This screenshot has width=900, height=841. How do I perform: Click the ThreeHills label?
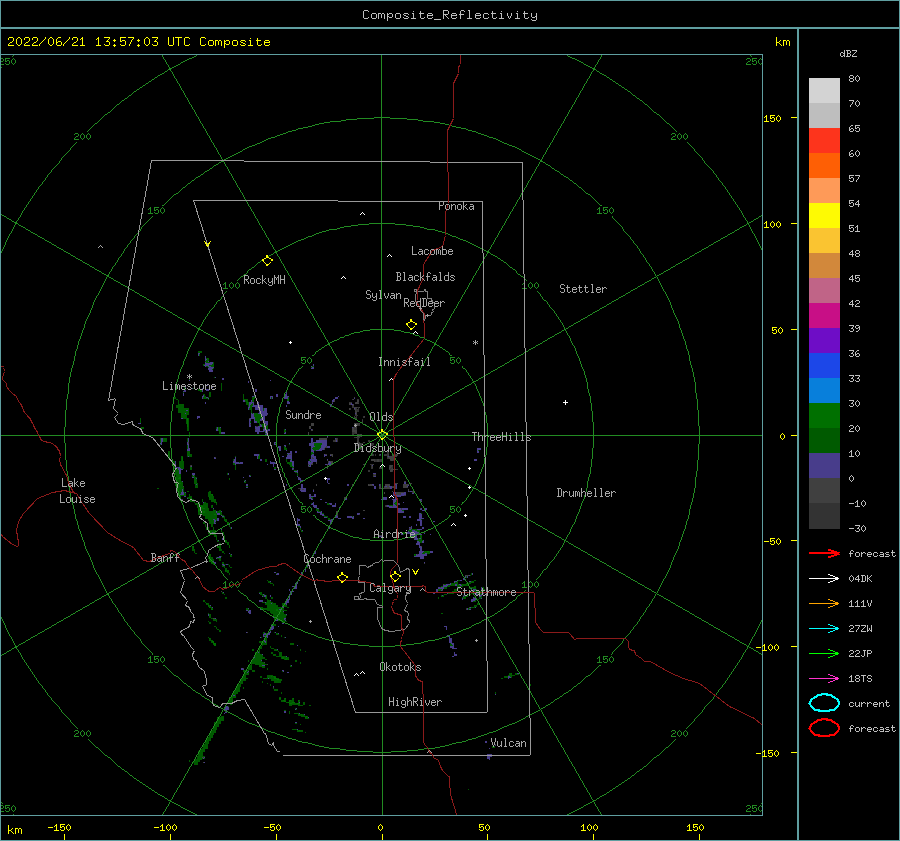(502, 437)
